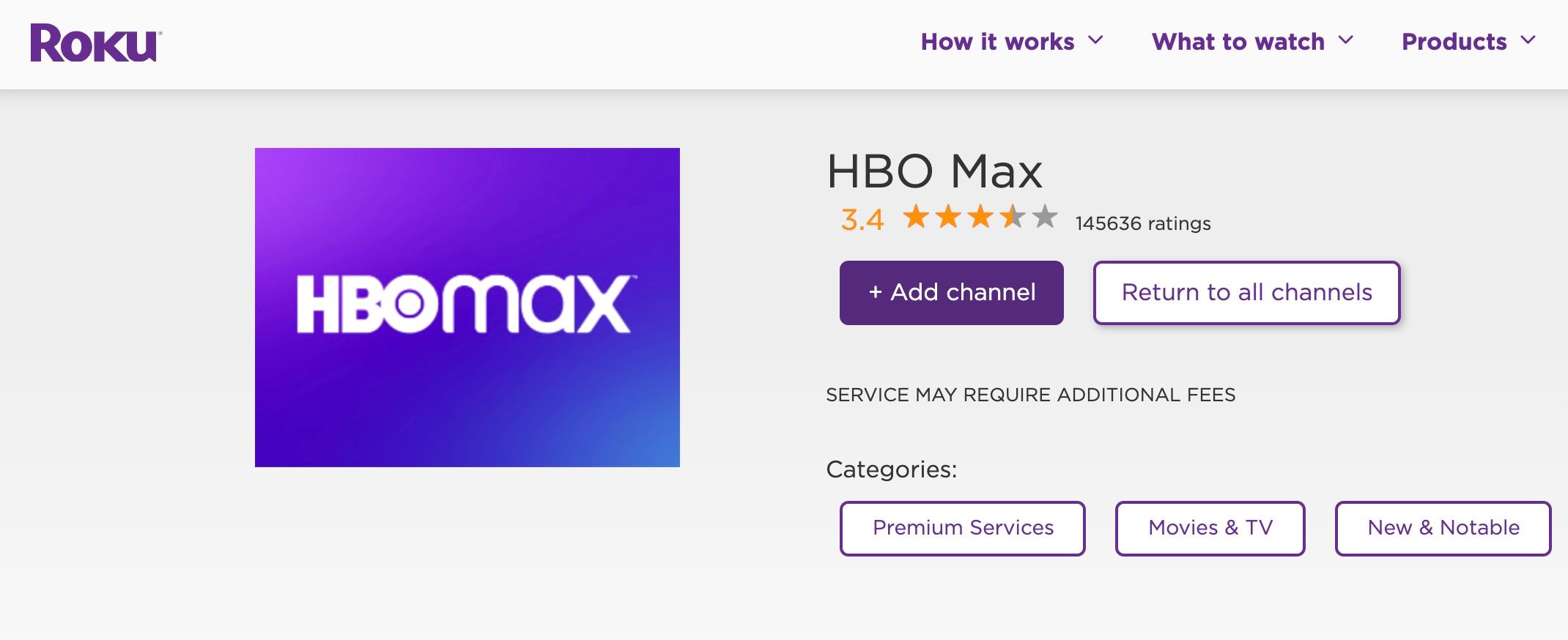
Task: Click the Categories: label
Action: point(892,469)
